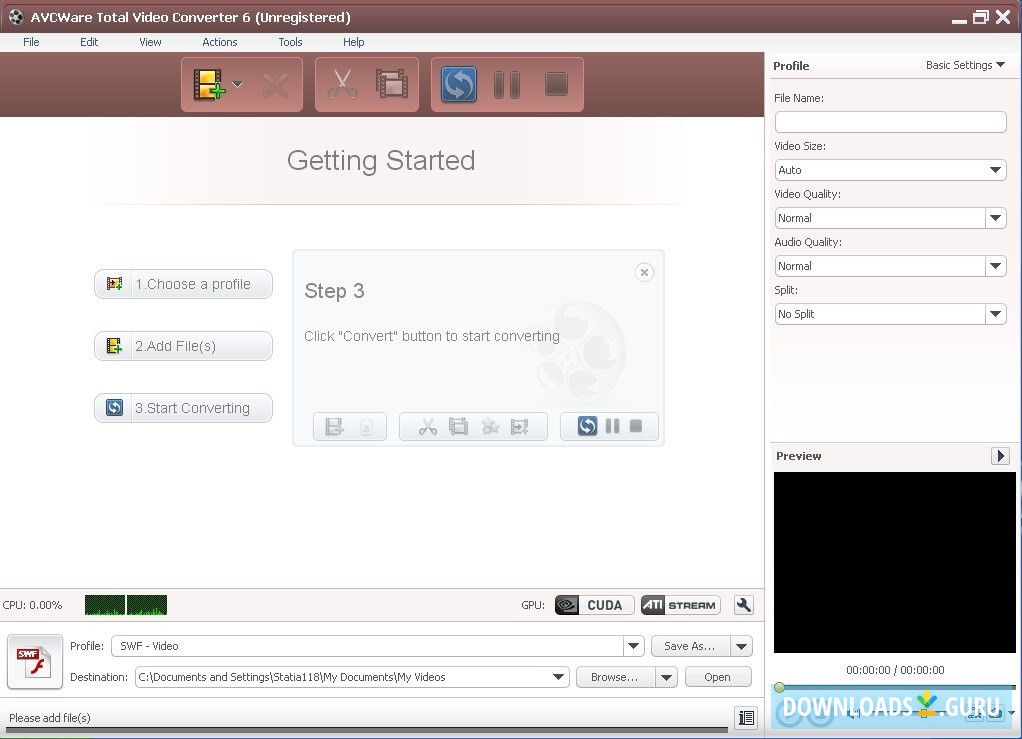This screenshot has width=1022, height=739.
Task: Click the convert icon in Step 3 panel
Action: click(x=587, y=426)
